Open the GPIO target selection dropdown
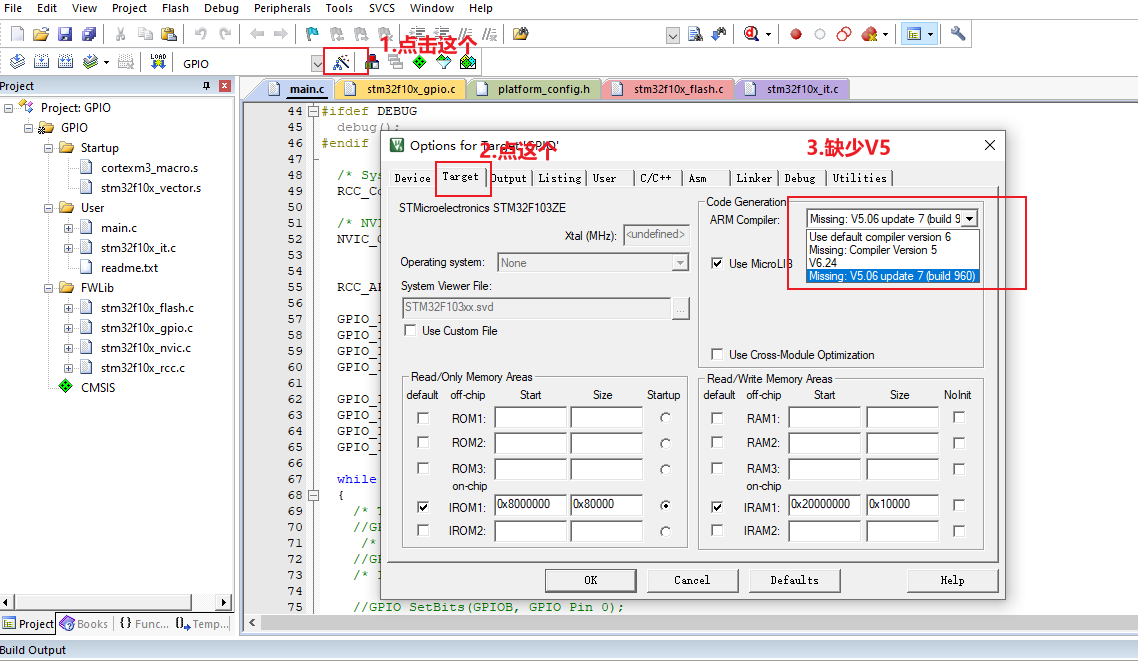The height and width of the screenshot is (661, 1138). click(x=317, y=64)
